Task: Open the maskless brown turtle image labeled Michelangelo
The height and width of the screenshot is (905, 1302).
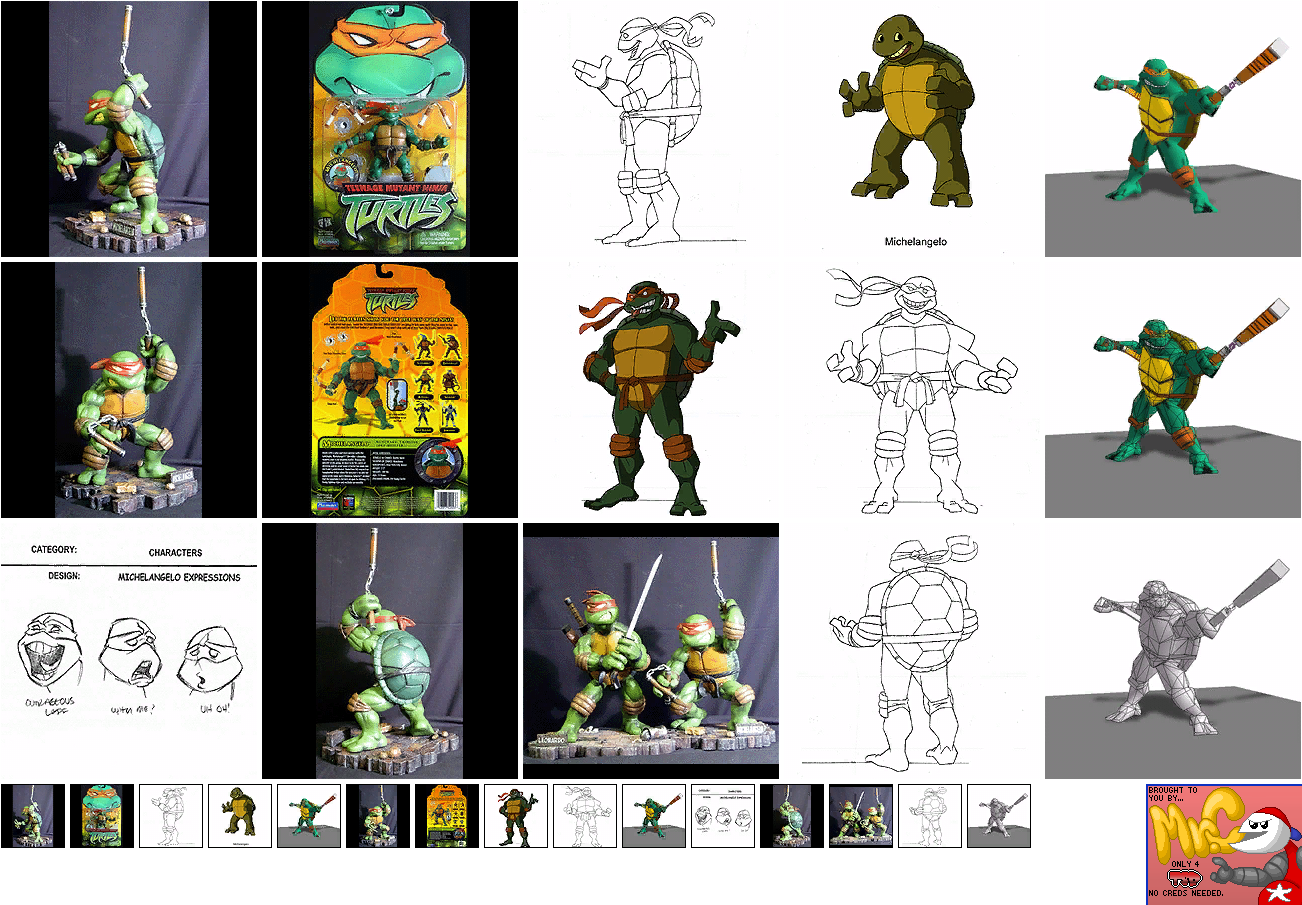Action: click(912, 129)
